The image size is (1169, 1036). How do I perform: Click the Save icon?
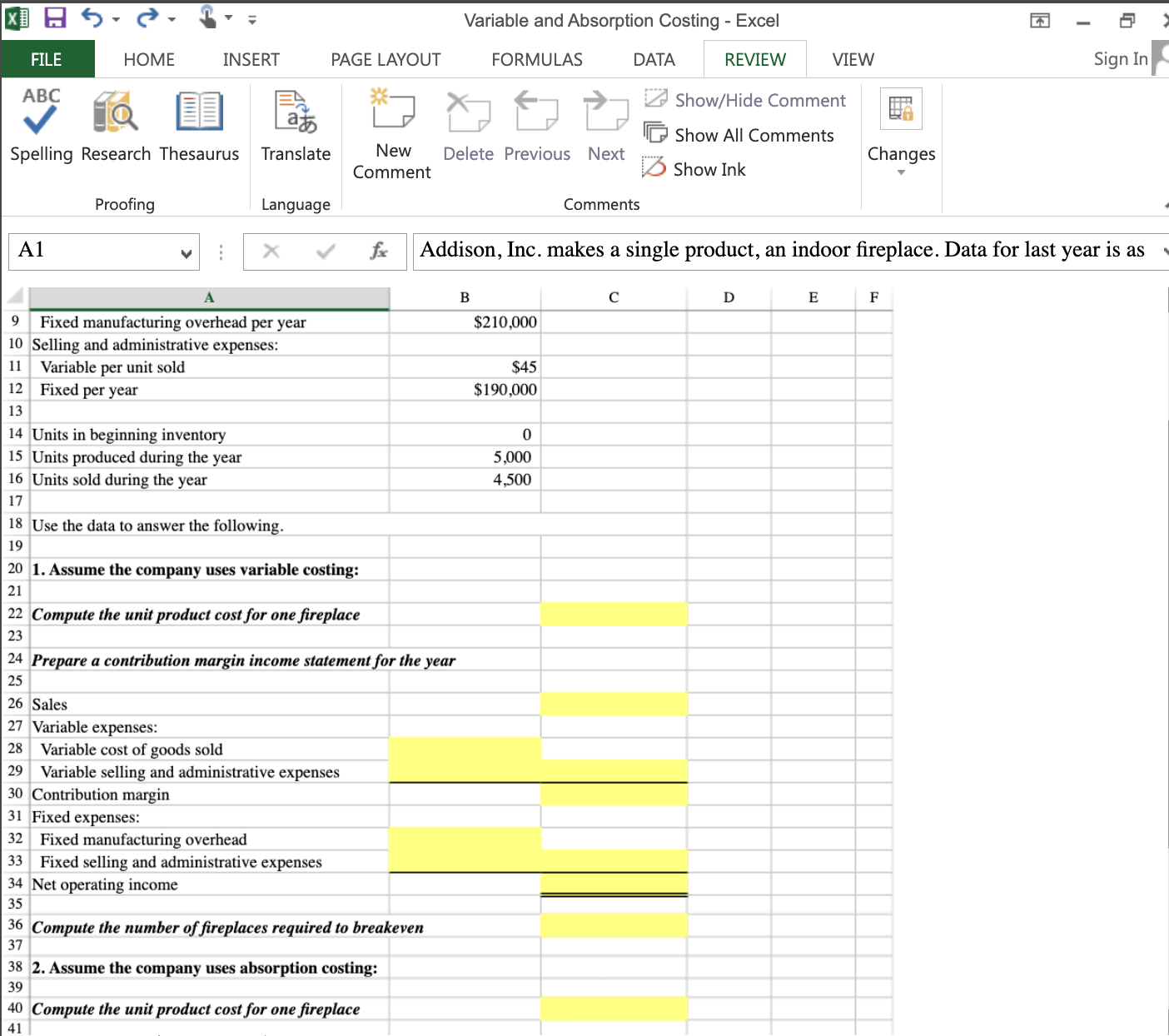click(55, 18)
